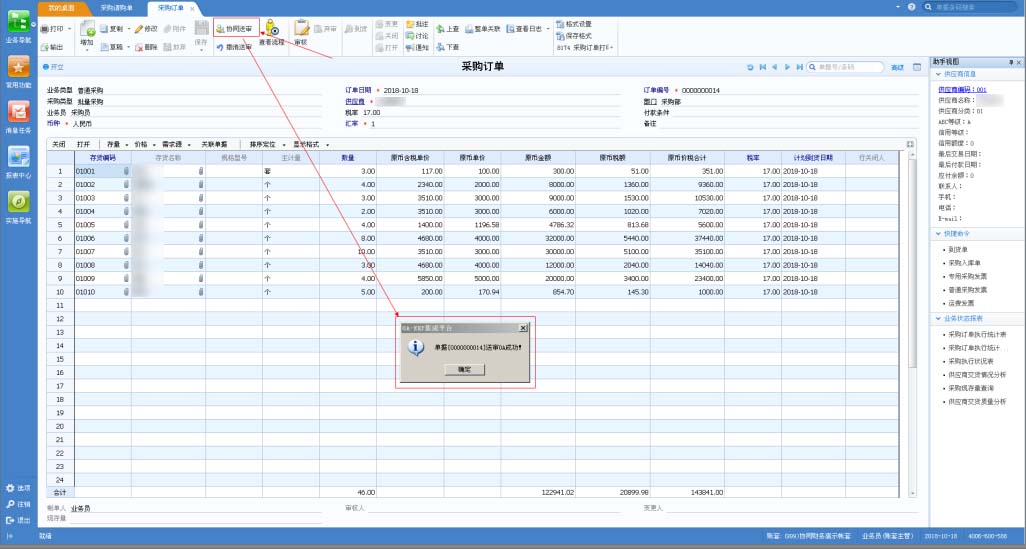Select the 采购订单 tab
This screenshot has width=1026, height=549.
coord(170,8)
